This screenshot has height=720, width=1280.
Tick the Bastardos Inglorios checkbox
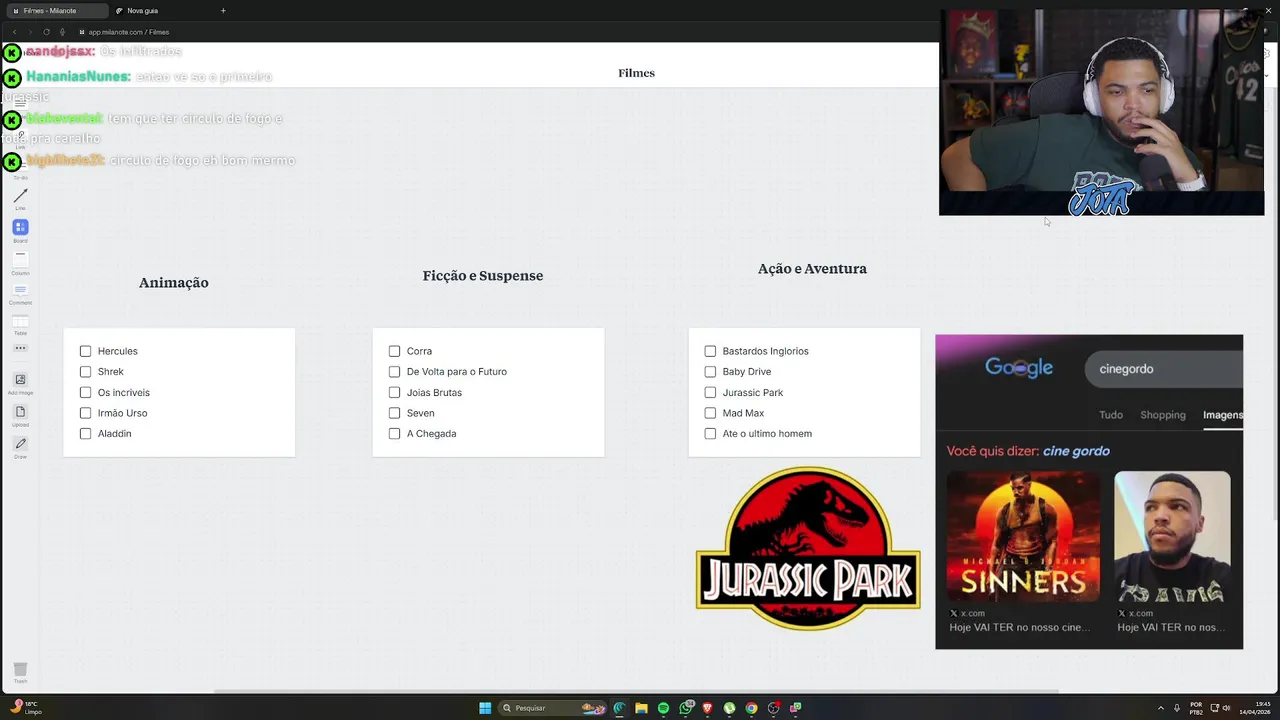(710, 351)
